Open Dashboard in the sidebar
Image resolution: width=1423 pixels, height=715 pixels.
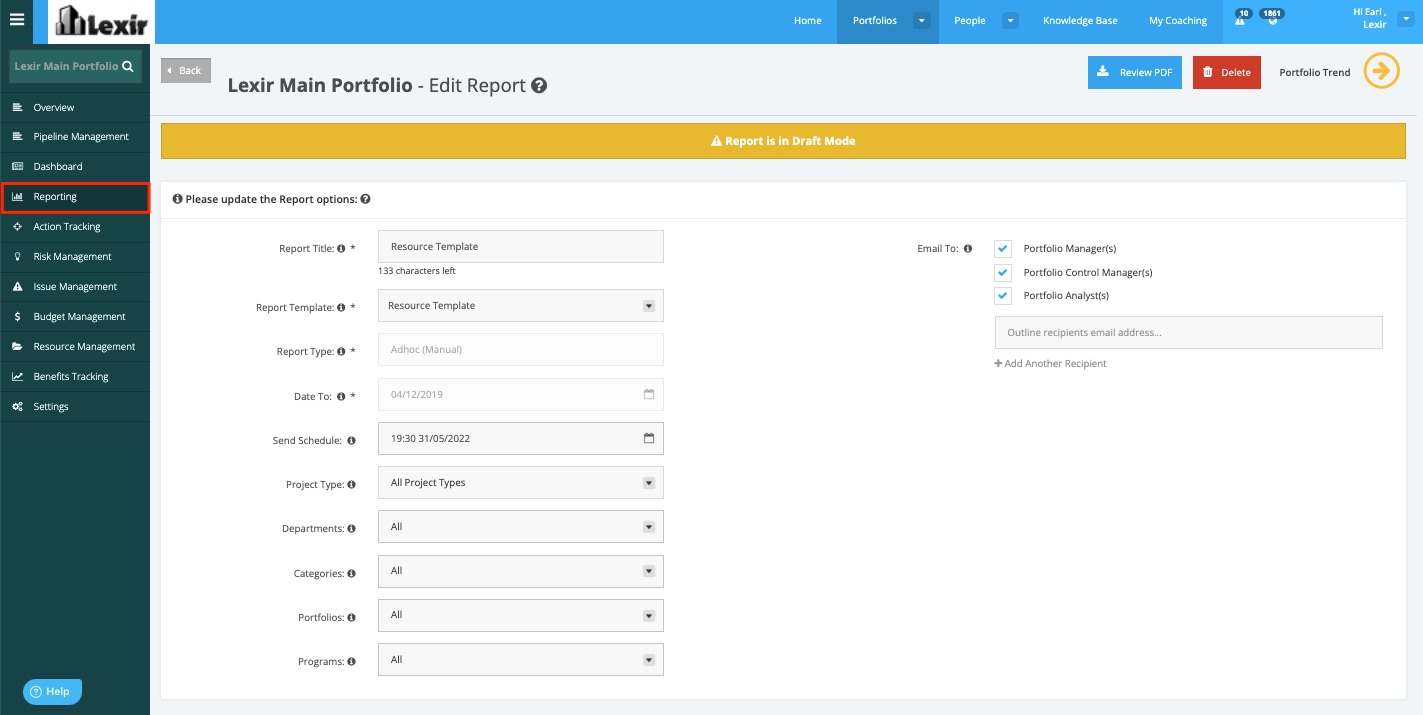[x=75, y=167]
